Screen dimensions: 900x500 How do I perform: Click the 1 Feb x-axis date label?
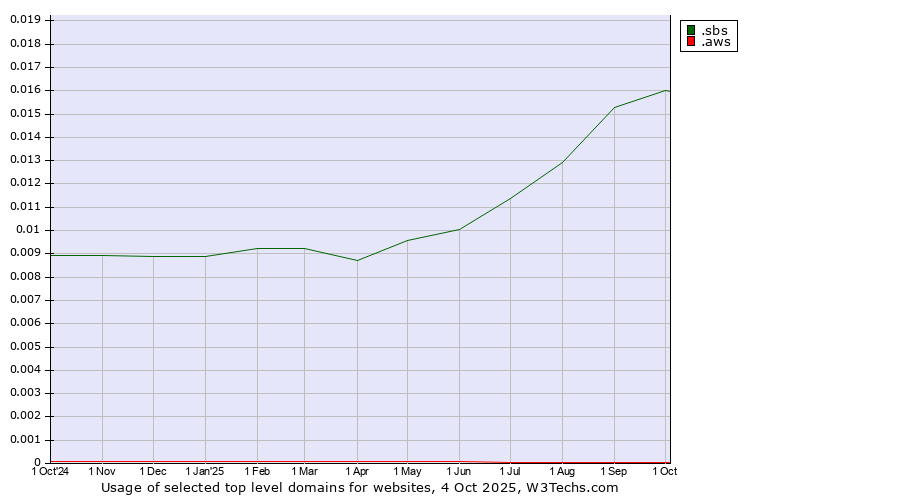pos(257,471)
